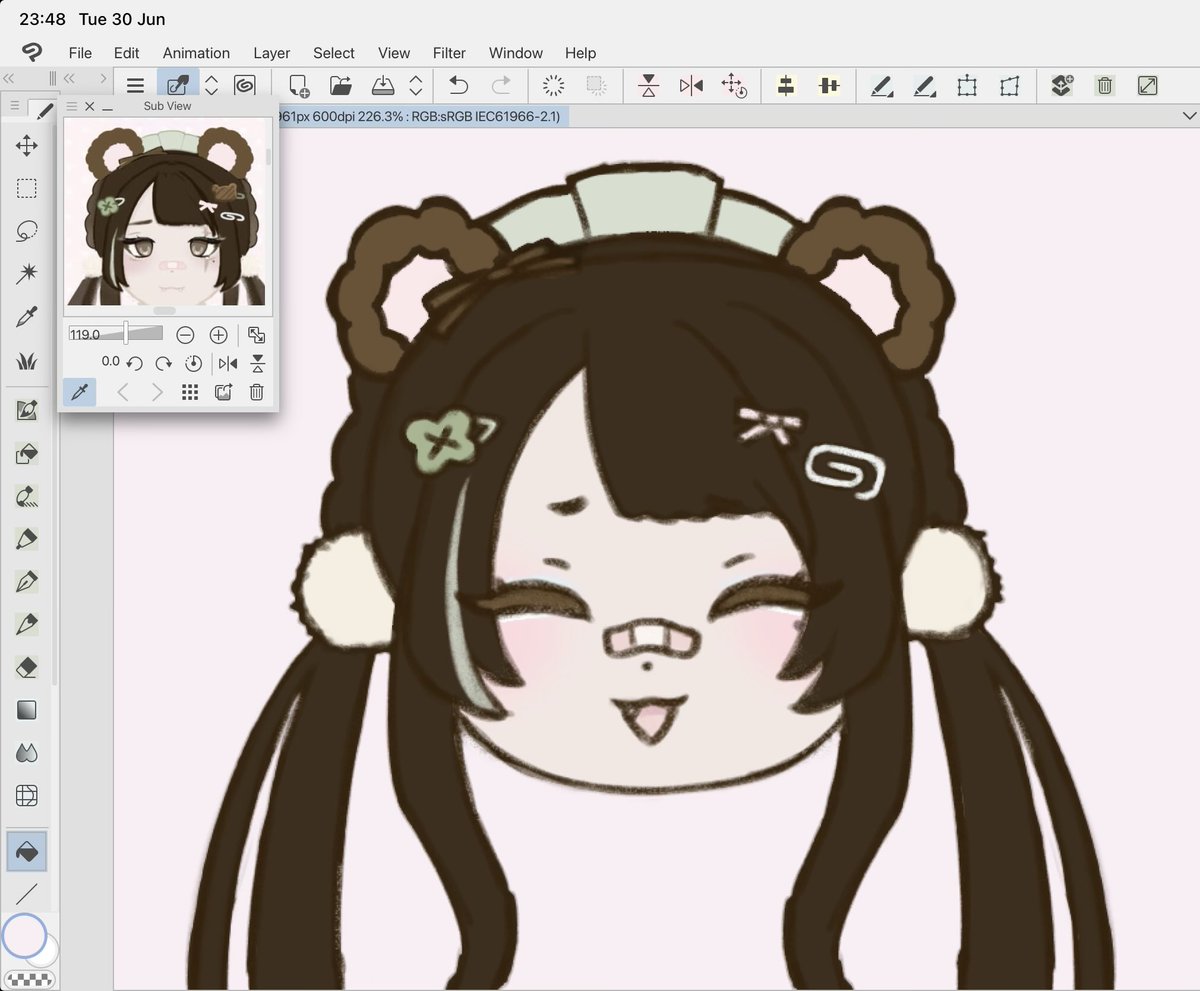The height and width of the screenshot is (991, 1200).
Task: Click the distribute horizontally yellow icon
Action: (828, 86)
